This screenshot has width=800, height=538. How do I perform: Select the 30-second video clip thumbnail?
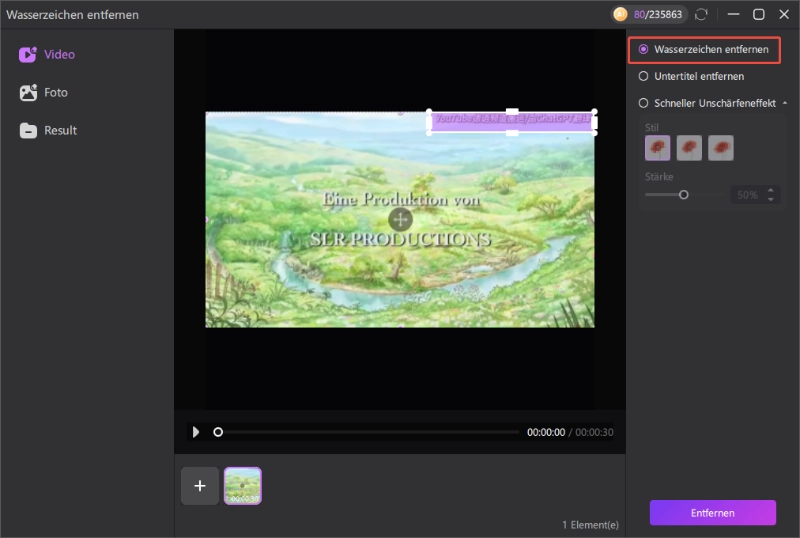[243, 485]
